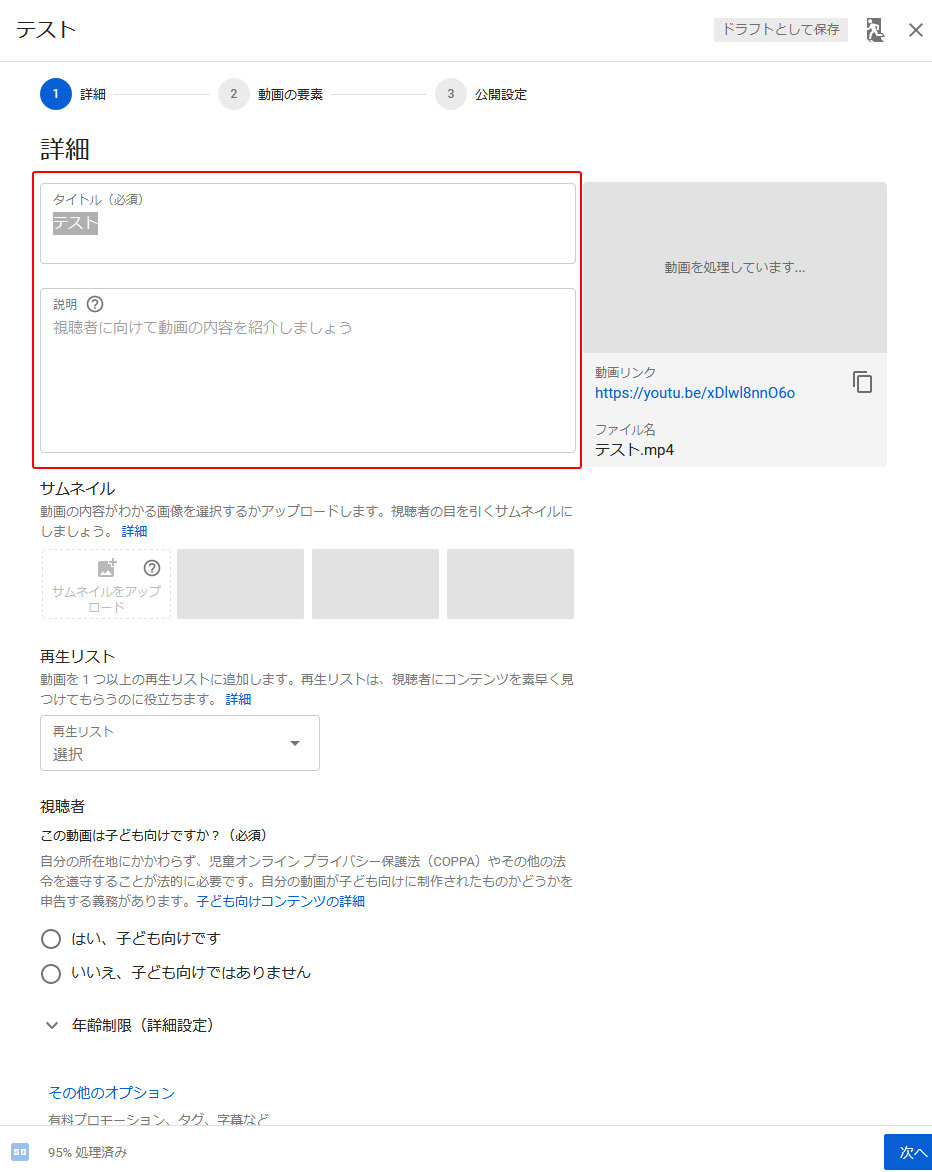This screenshot has width=932, height=1172.
Task: Click into the 説明 description field
Action: click(x=308, y=371)
